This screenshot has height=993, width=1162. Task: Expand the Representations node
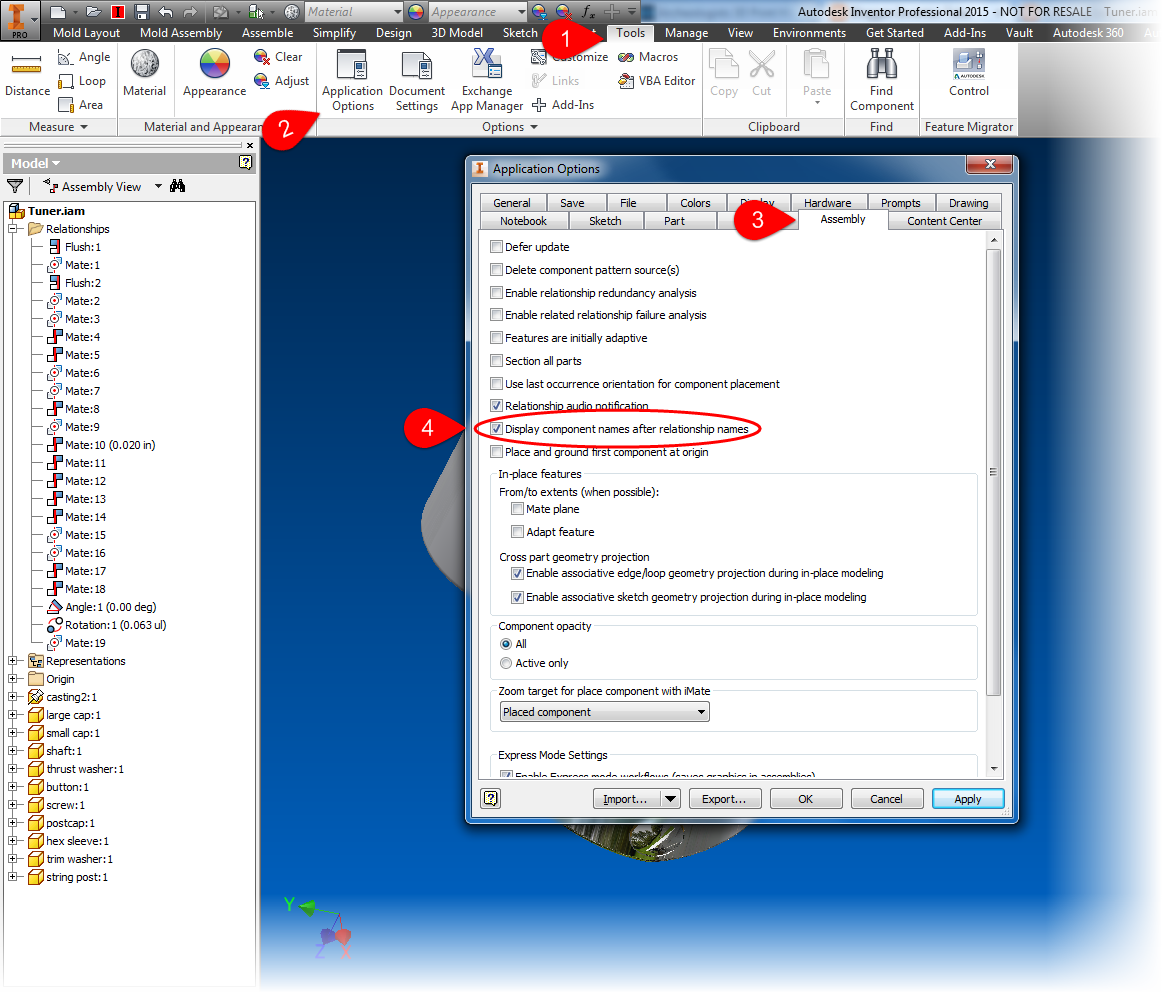point(13,660)
